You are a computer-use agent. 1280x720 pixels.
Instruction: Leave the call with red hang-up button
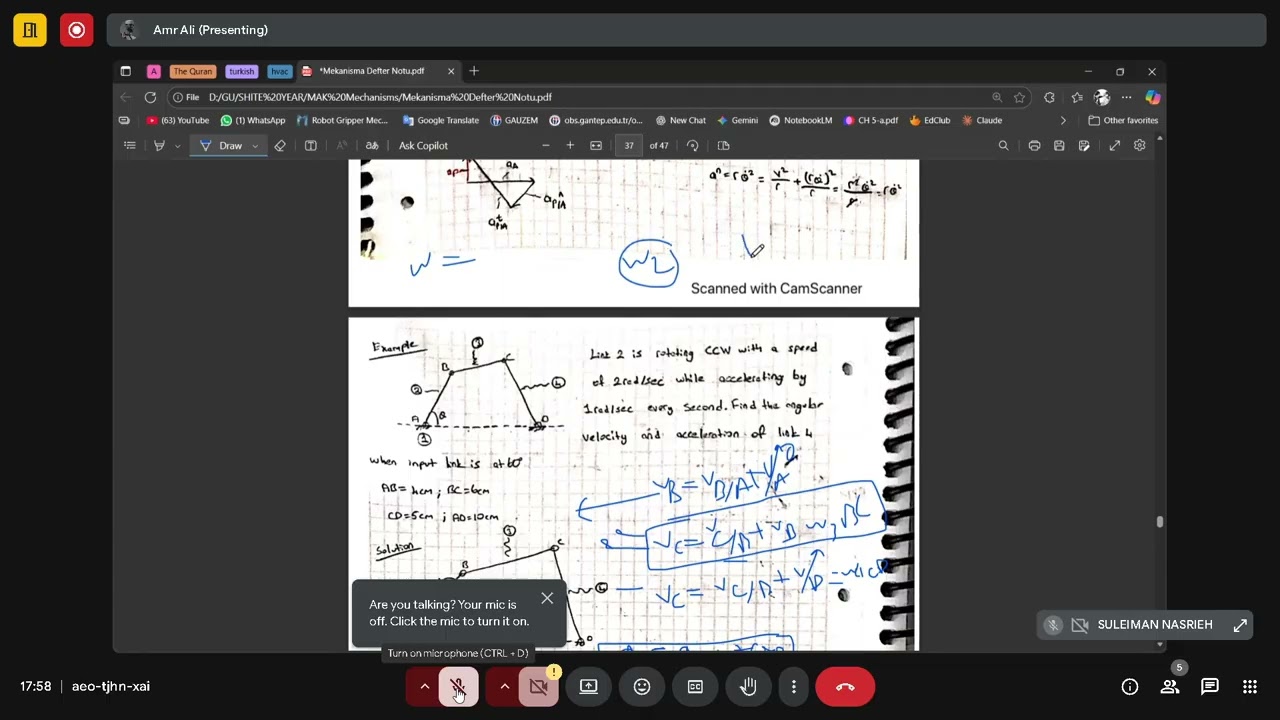845,687
